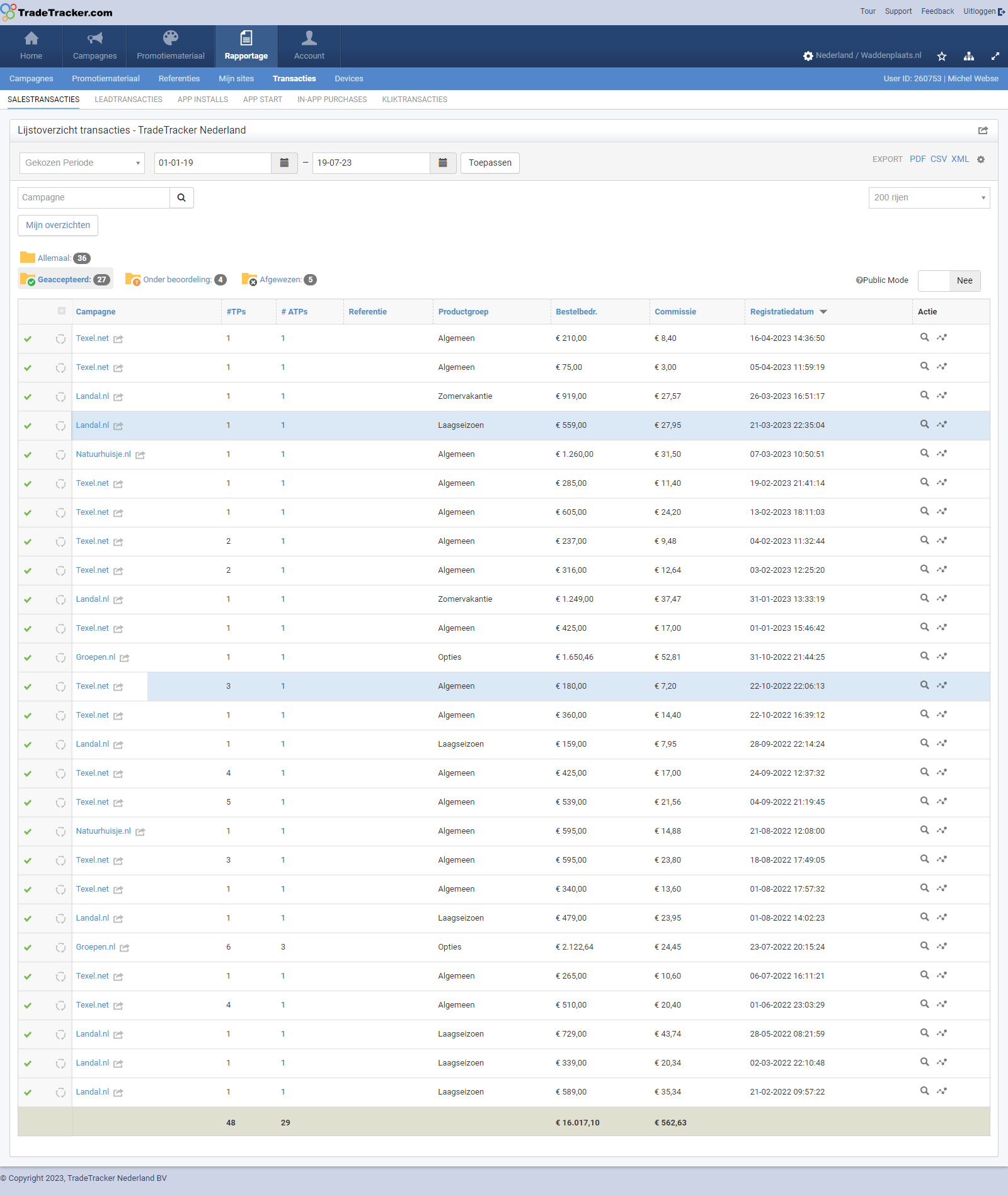Screen dimensions: 1008x1196
Task: Open Mijn overzichten menu
Action: pos(58,226)
